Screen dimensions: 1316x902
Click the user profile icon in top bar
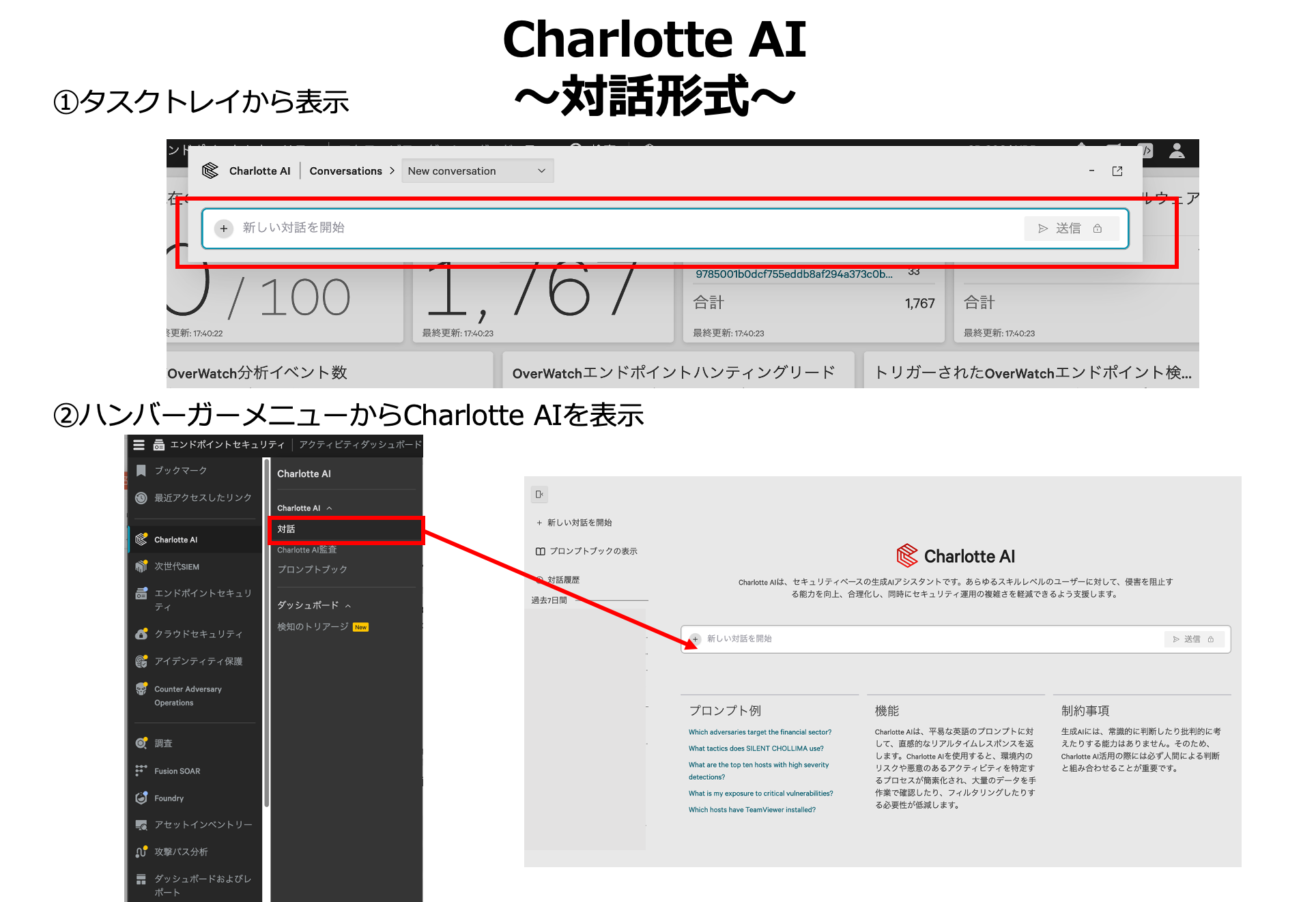1177,151
